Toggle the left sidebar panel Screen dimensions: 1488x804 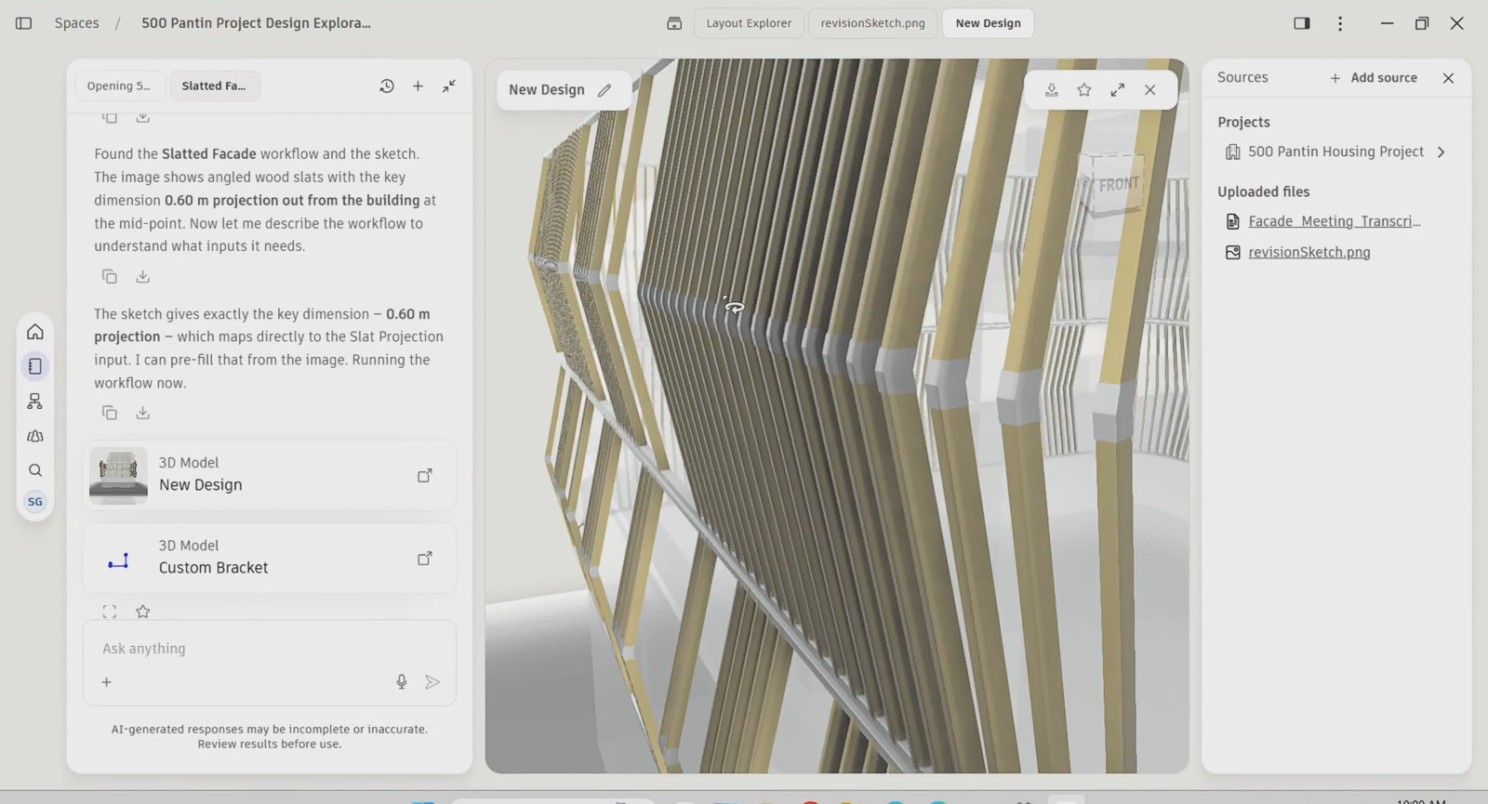click(x=24, y=23)
